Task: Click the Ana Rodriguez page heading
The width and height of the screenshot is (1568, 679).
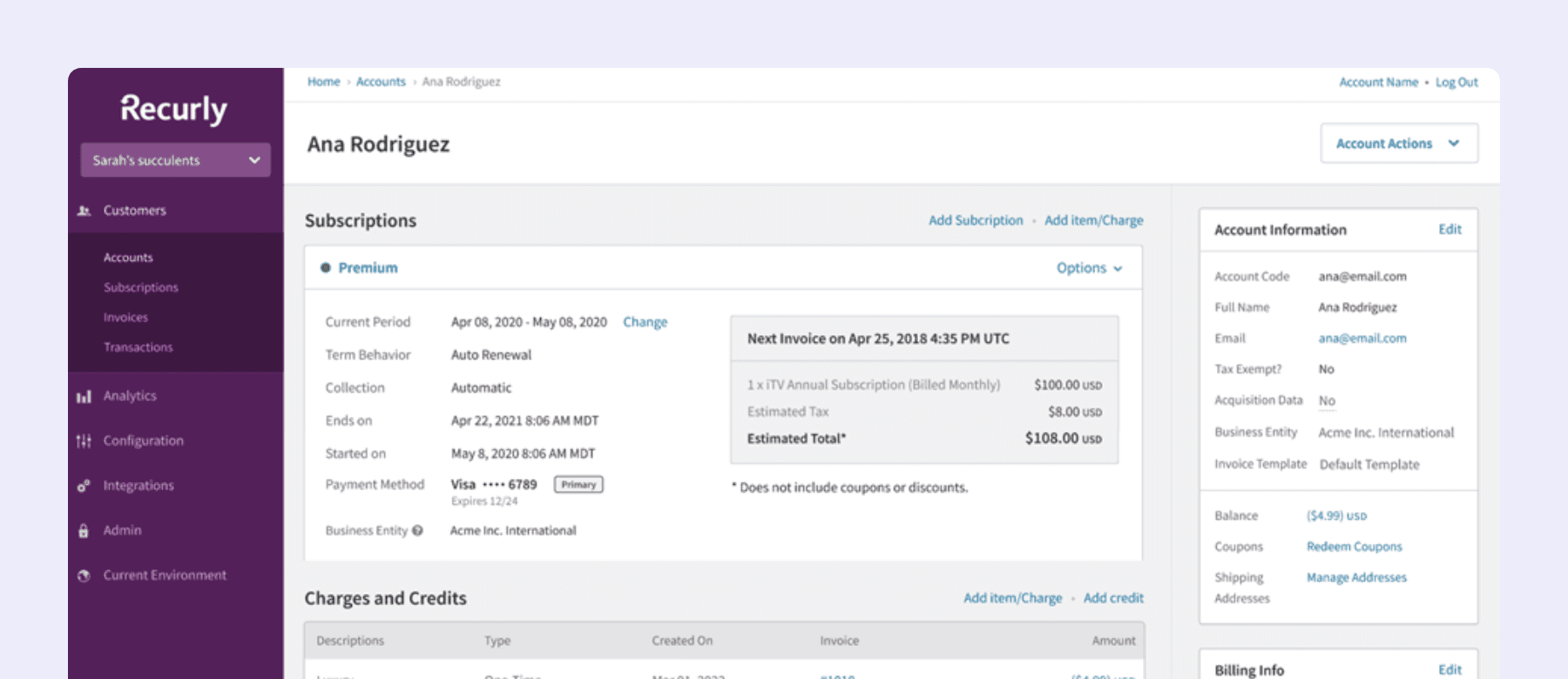Action: (378, 145)
